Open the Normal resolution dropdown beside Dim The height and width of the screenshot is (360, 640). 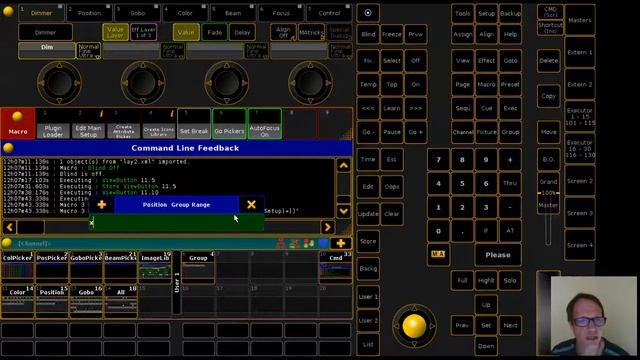(x=89, y=51)
